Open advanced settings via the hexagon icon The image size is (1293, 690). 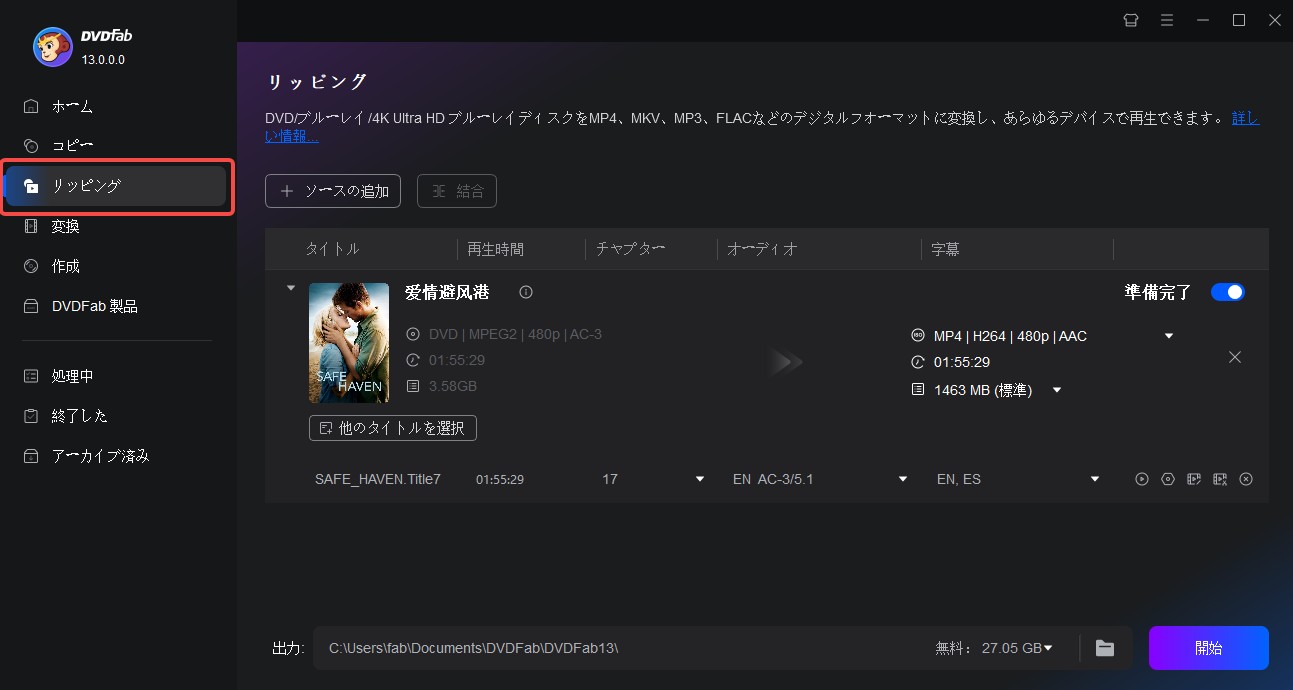click(1167, 479)
